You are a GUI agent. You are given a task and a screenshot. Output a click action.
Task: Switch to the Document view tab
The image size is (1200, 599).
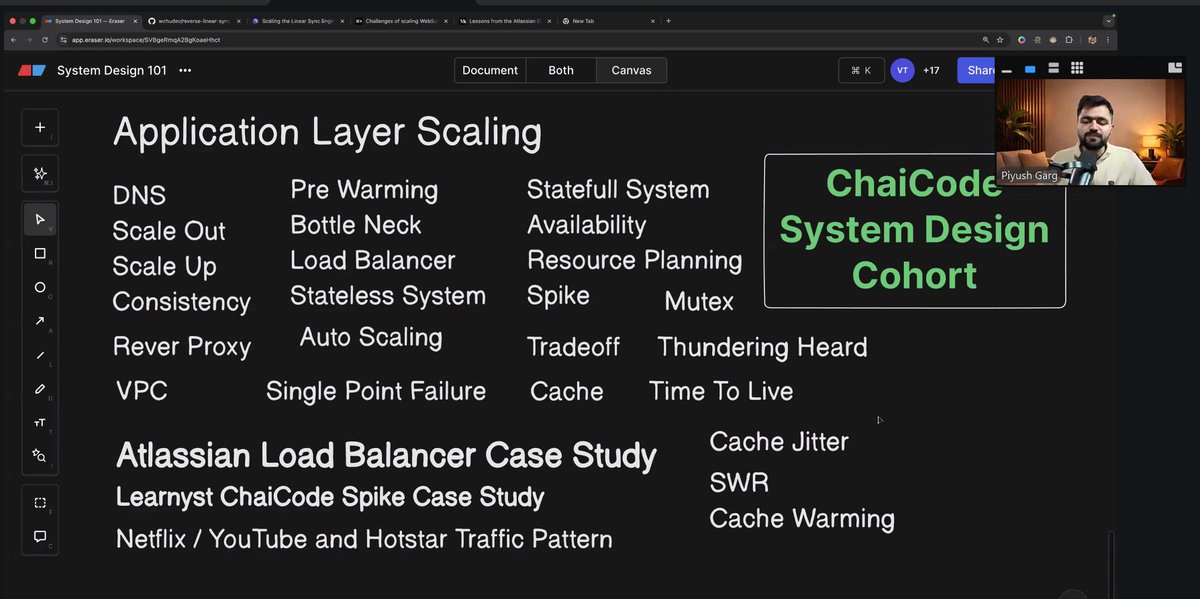(x=489, y=70)
